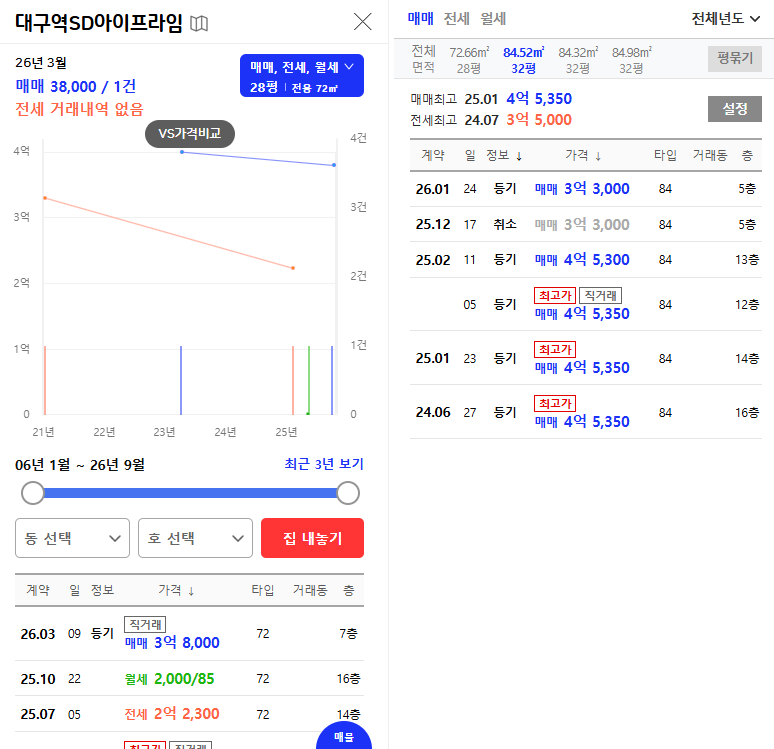Click the blue date range slider track

[x=191, y=493]
